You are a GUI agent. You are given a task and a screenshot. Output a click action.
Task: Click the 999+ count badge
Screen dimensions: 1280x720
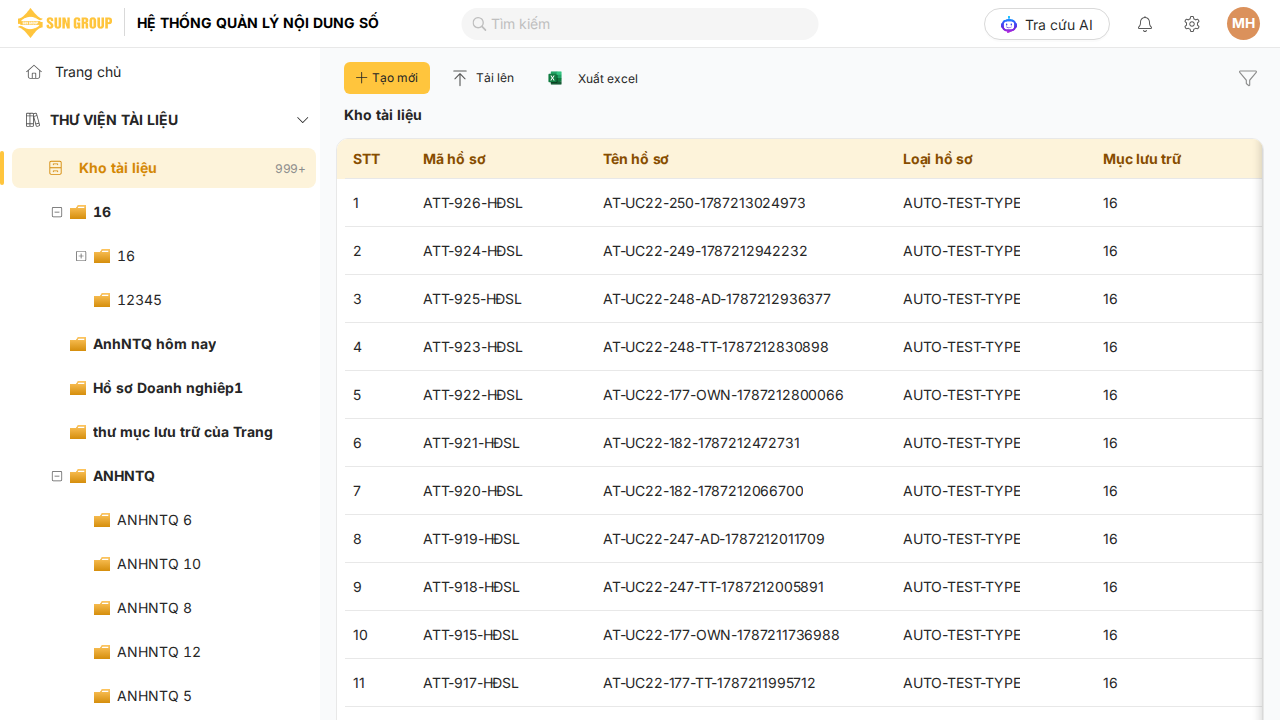click(291, 169)
